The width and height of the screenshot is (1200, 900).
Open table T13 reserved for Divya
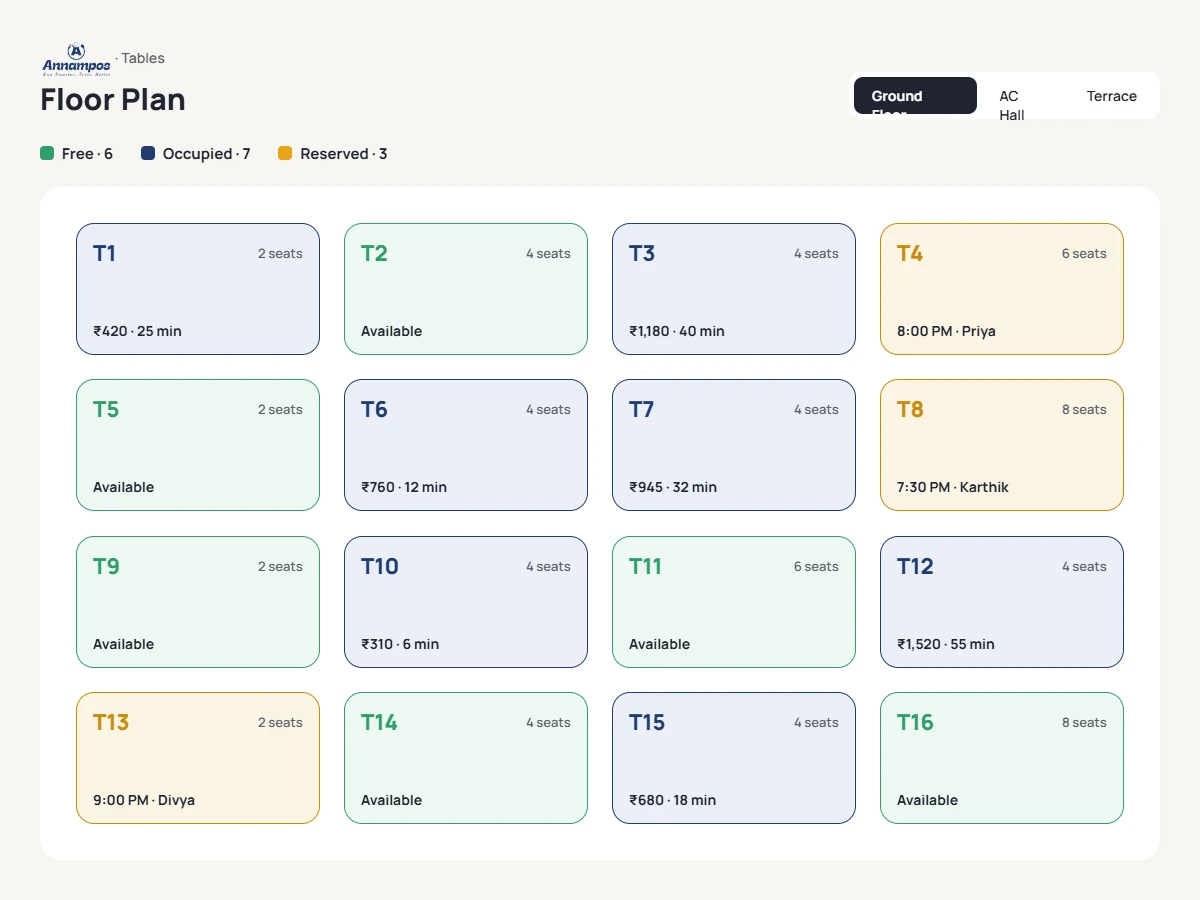[198, 758]
